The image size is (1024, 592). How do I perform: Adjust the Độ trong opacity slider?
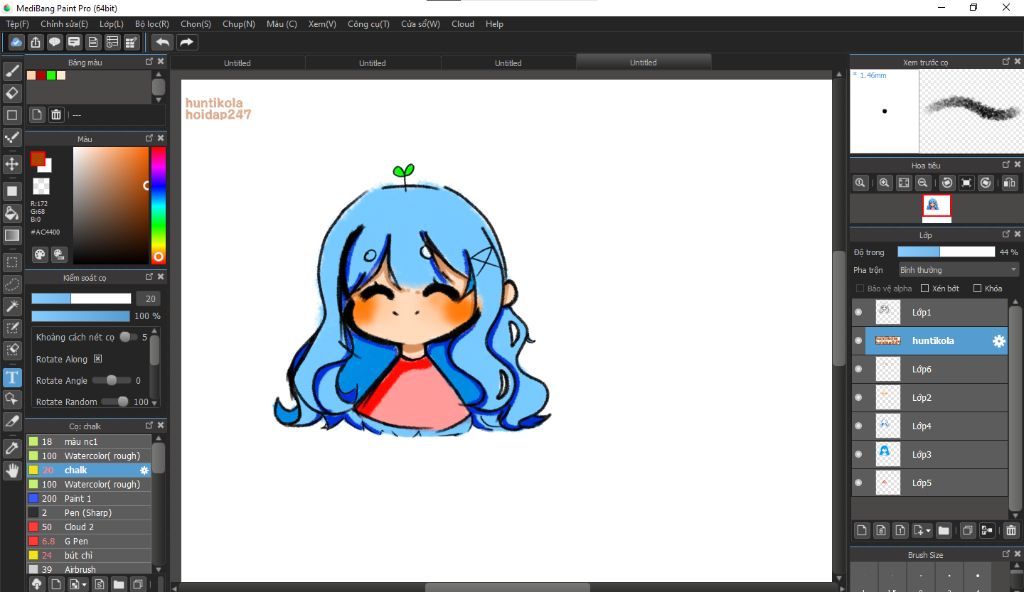(946, 252)
